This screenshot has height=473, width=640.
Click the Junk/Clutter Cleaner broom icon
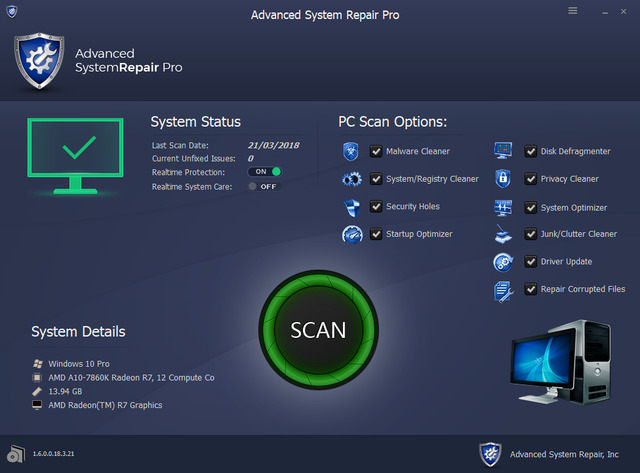coord(504,235)
